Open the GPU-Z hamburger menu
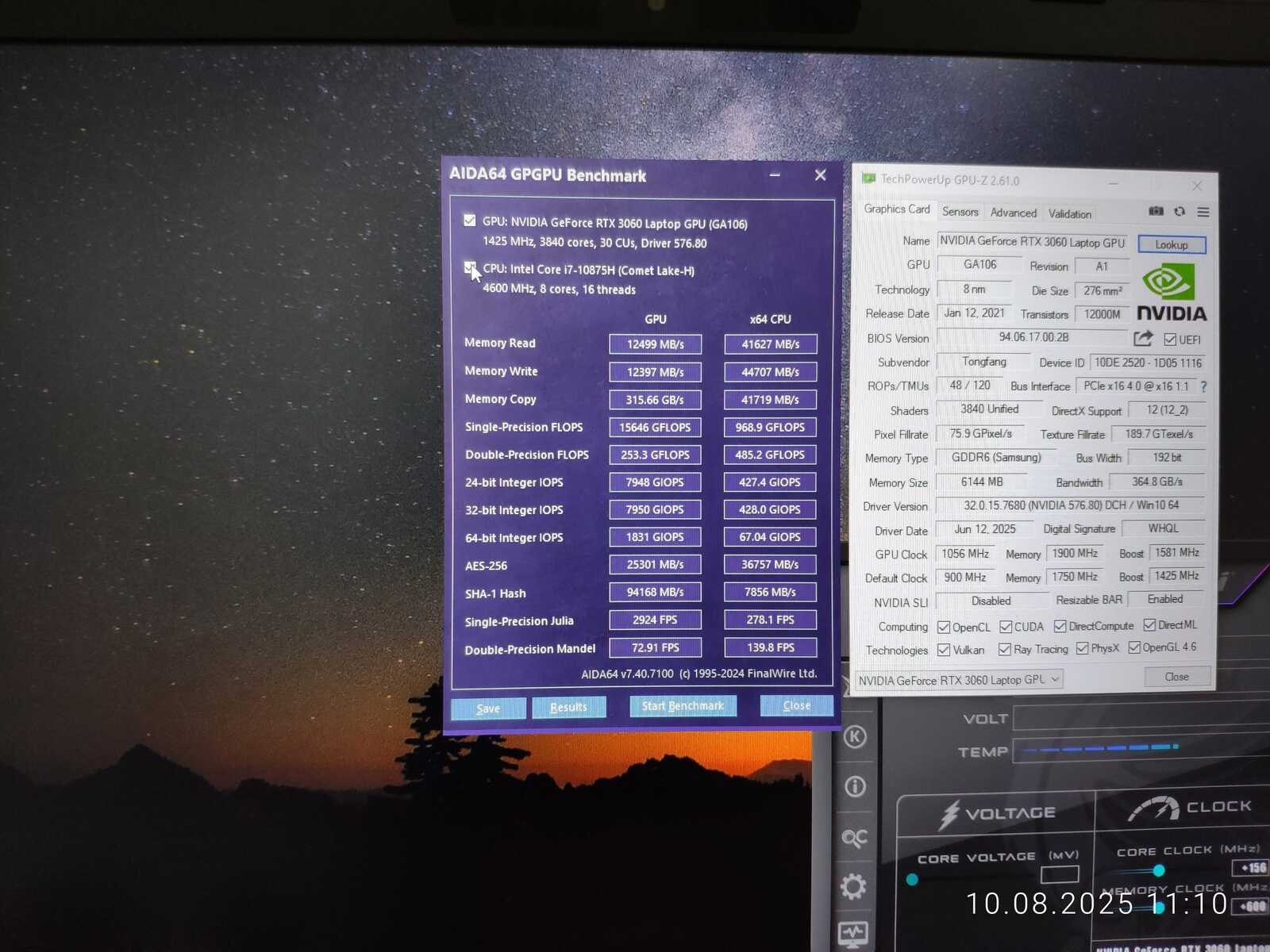 tap(1203, 212)
